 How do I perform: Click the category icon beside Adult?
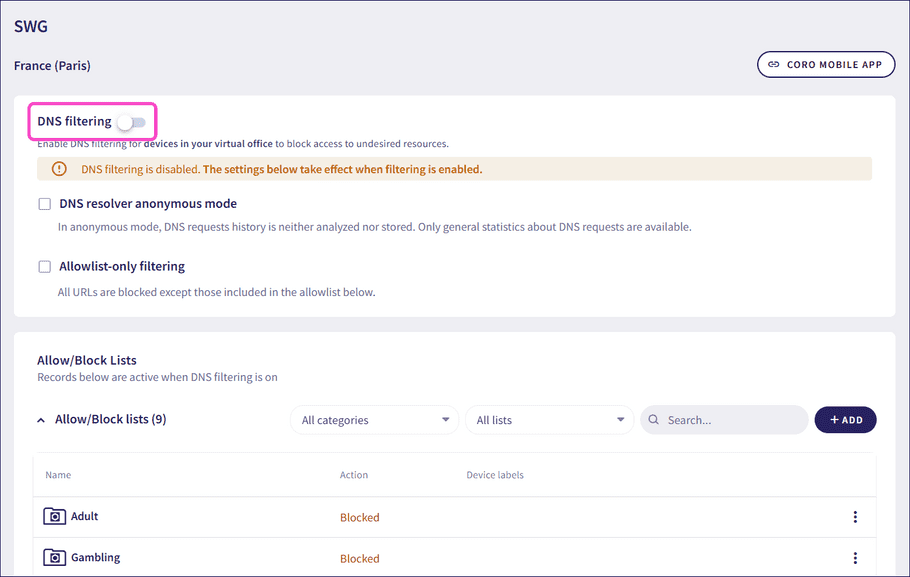point(54,516)
